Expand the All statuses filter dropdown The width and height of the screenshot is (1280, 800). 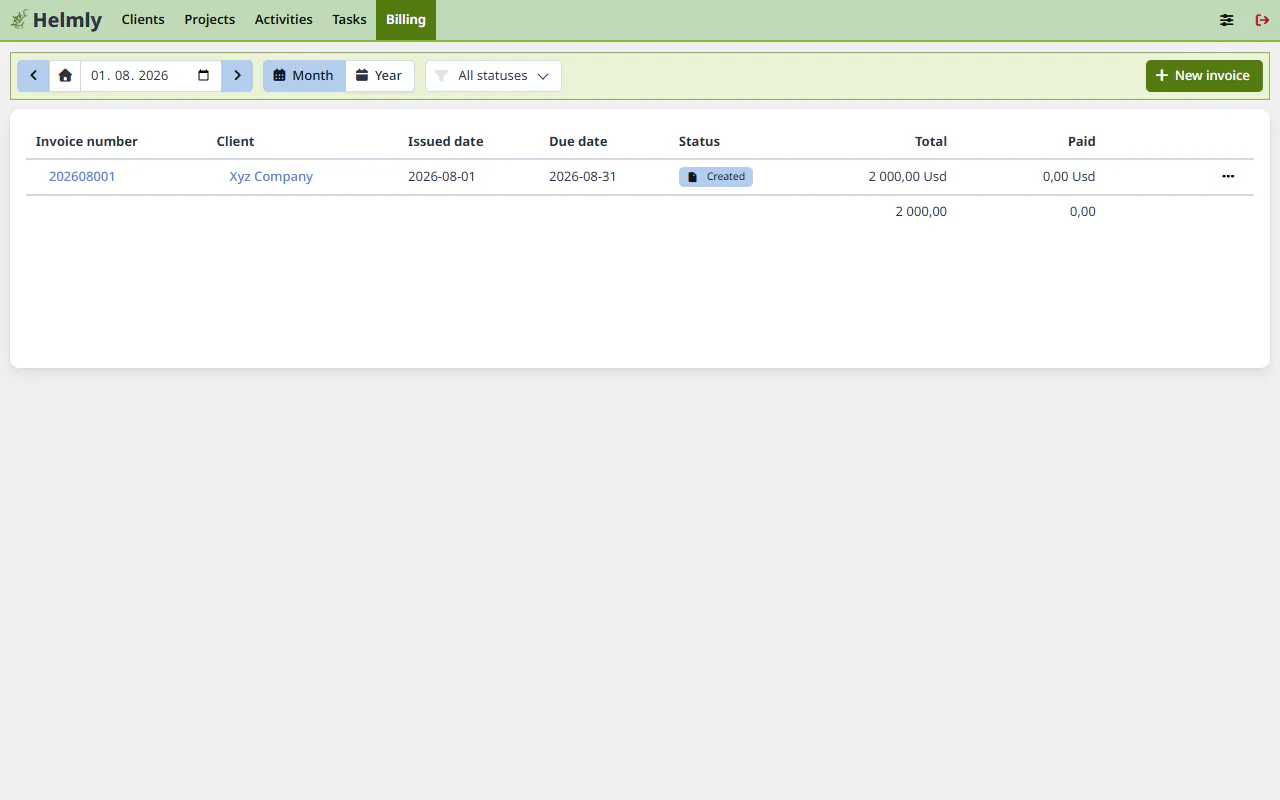pos(493,76)
